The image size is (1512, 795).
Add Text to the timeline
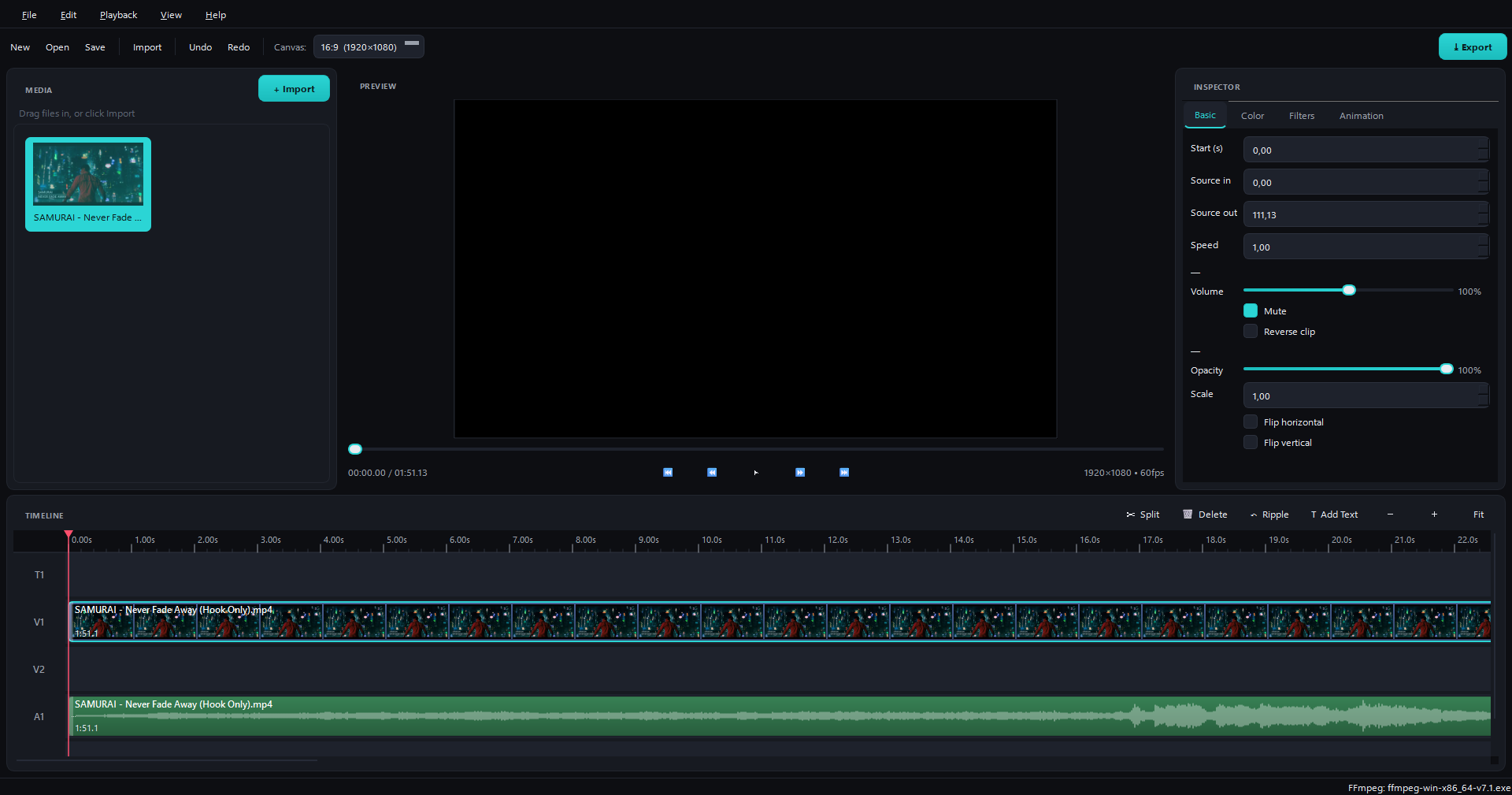coord(1334,515)
